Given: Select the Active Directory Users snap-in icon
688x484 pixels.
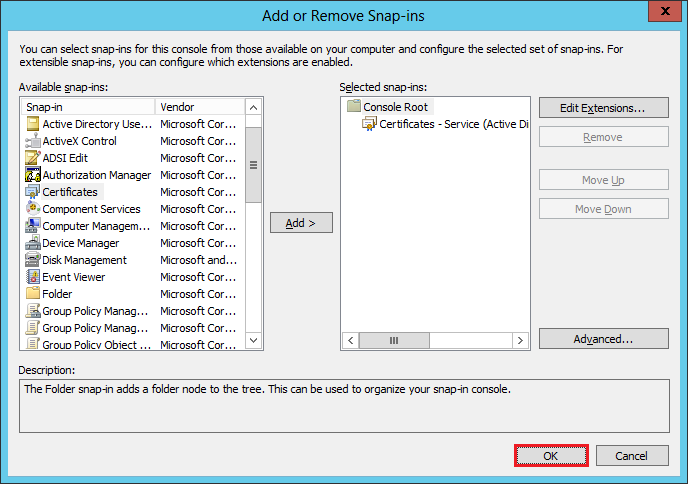Looking at the screenshot, I should [32, 124].
